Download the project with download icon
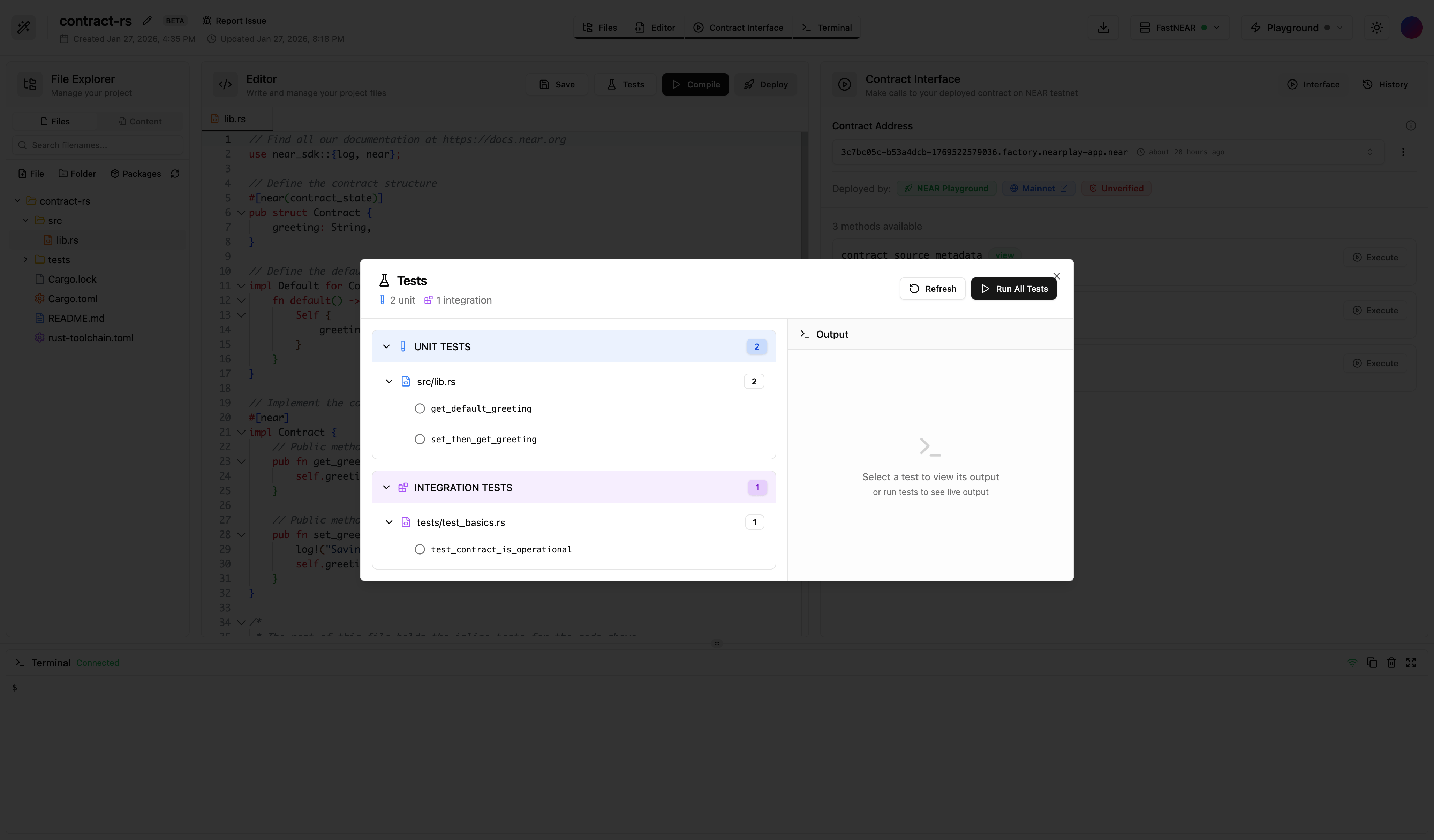Image resolution: width=1434 pixels, height=840 pixels. (1103, 27)
